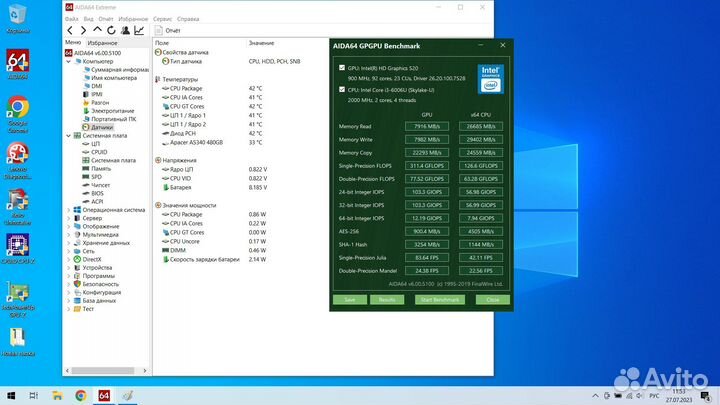Open the user profile icon in toolbar
The height and width of the screenshot is (405, 720).
coord(124,31)
